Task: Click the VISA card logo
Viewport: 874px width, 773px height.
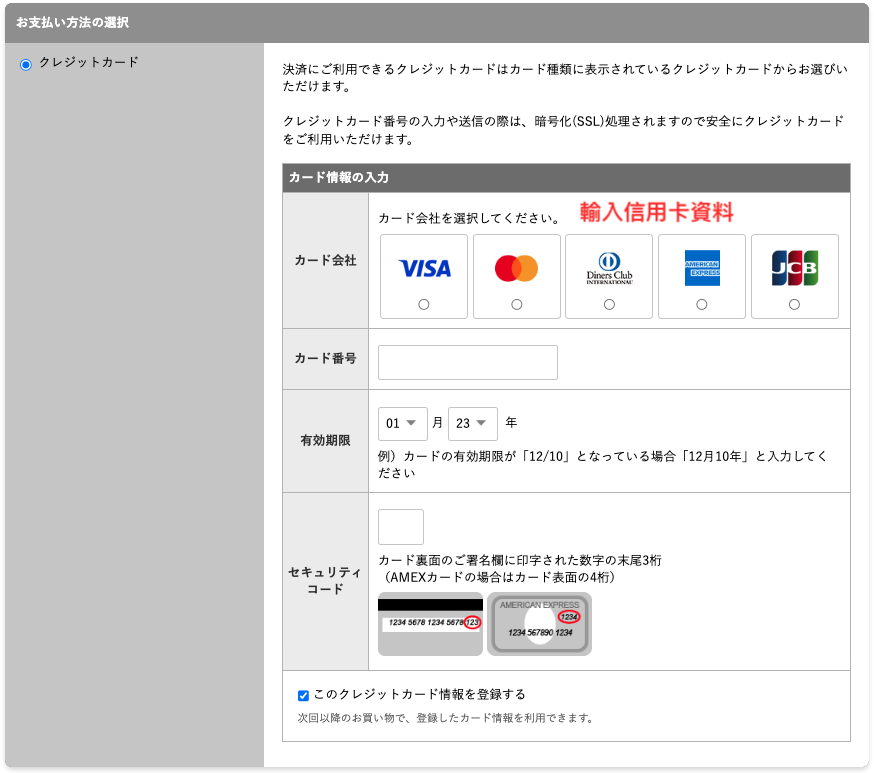Action: [424, 268]
